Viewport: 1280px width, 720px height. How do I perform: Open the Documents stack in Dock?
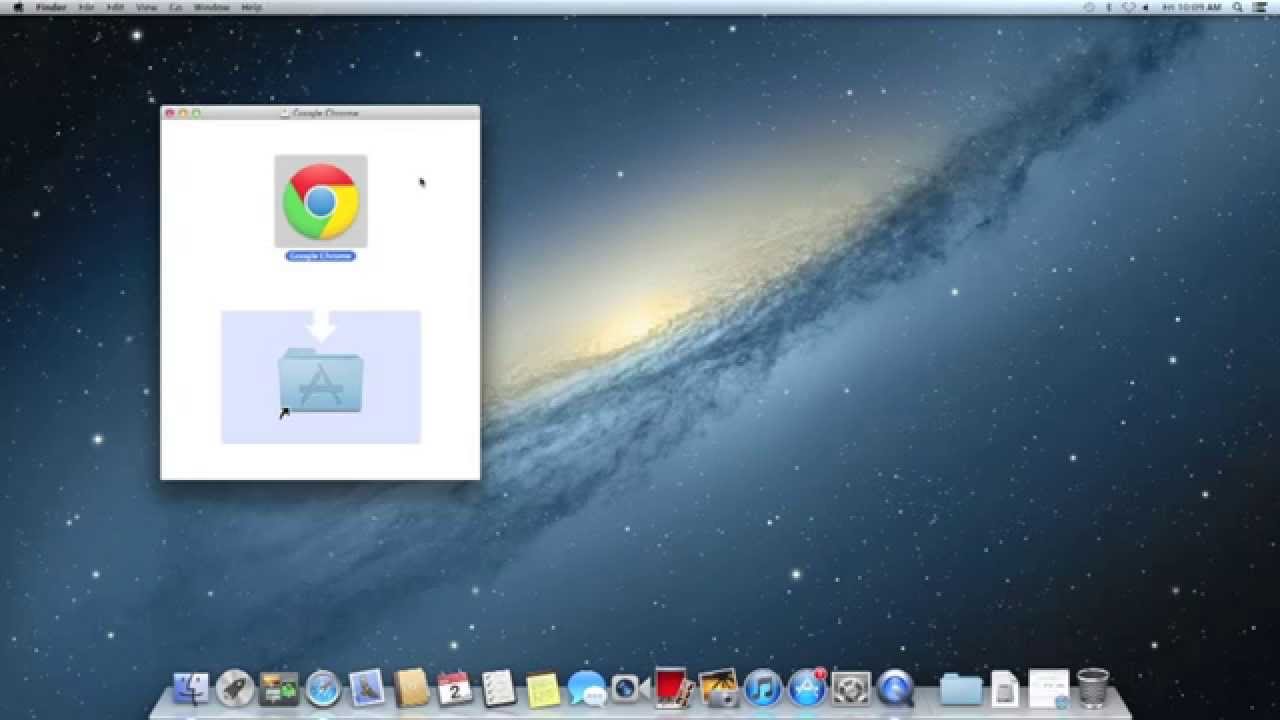point(1004,689)
